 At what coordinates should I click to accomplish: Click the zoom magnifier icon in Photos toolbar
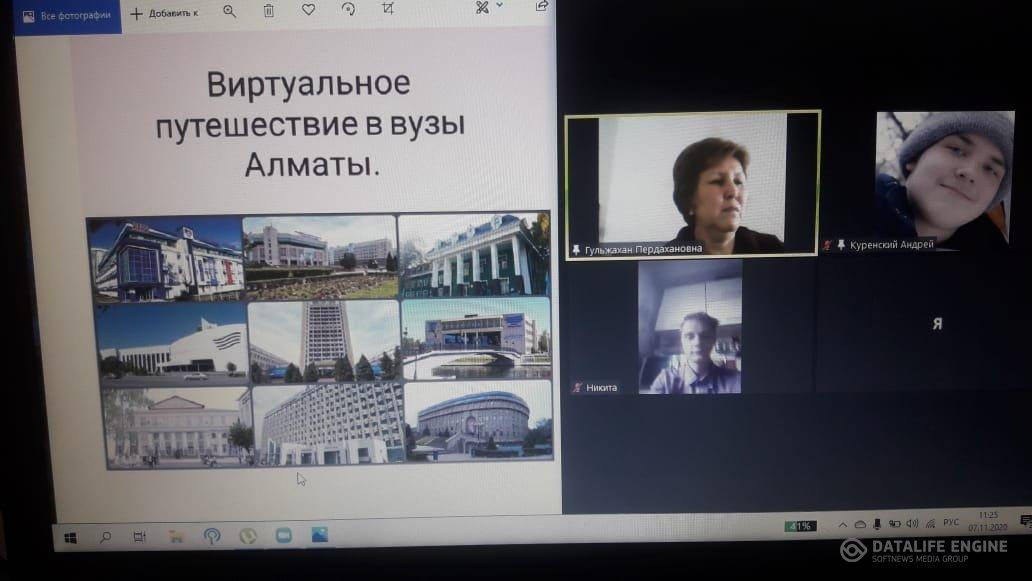[230, 11]
